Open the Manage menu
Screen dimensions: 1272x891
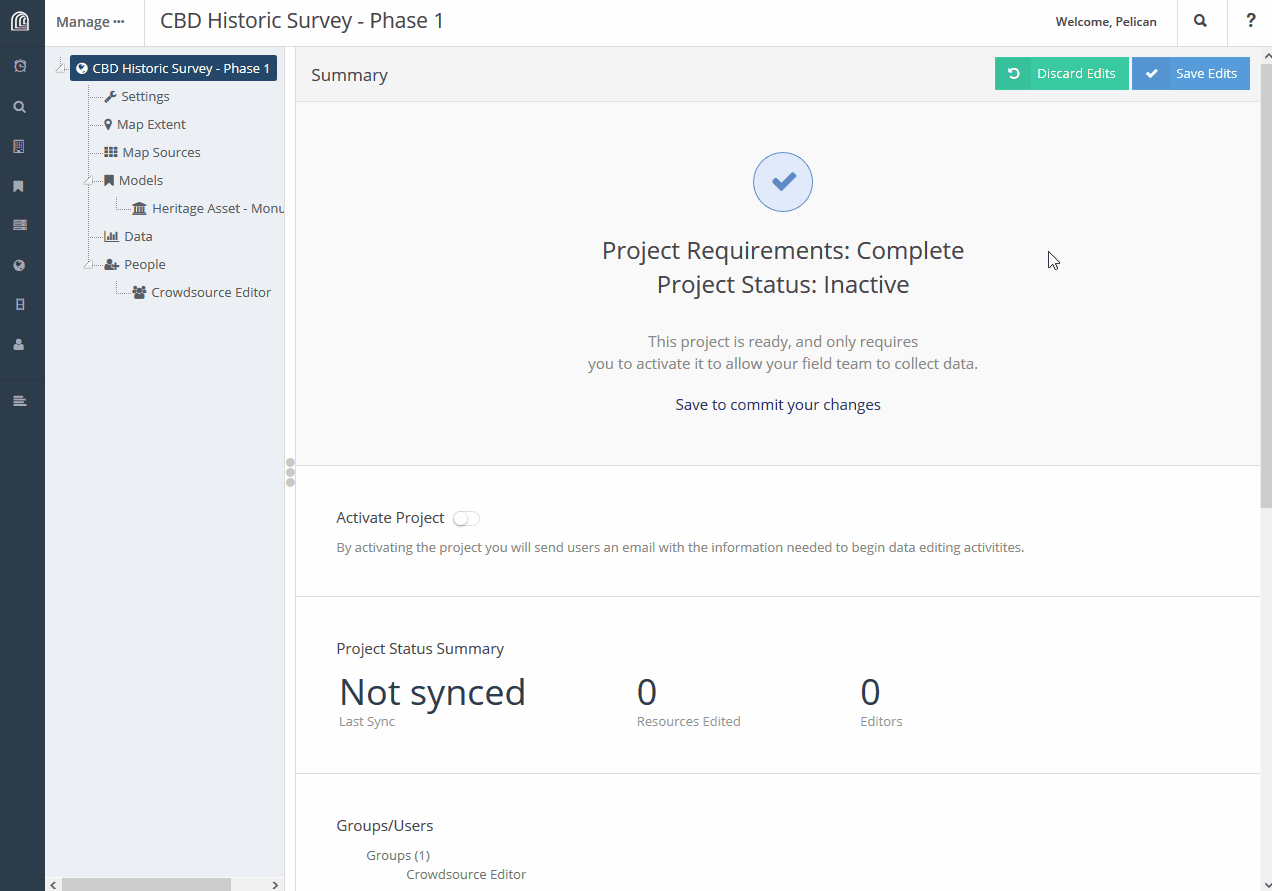(90, 22)
